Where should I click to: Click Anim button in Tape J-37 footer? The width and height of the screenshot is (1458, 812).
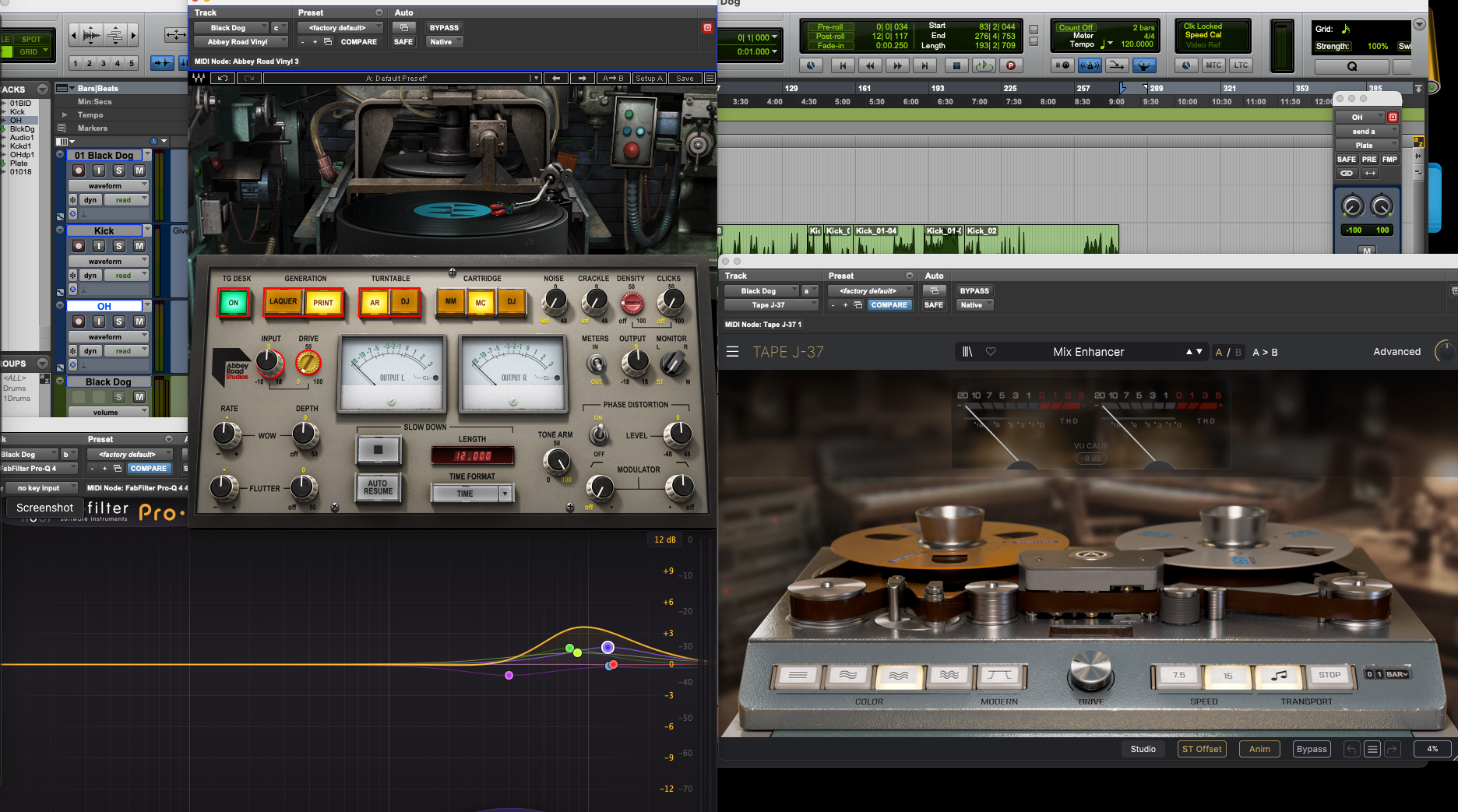pos(1259,749)
